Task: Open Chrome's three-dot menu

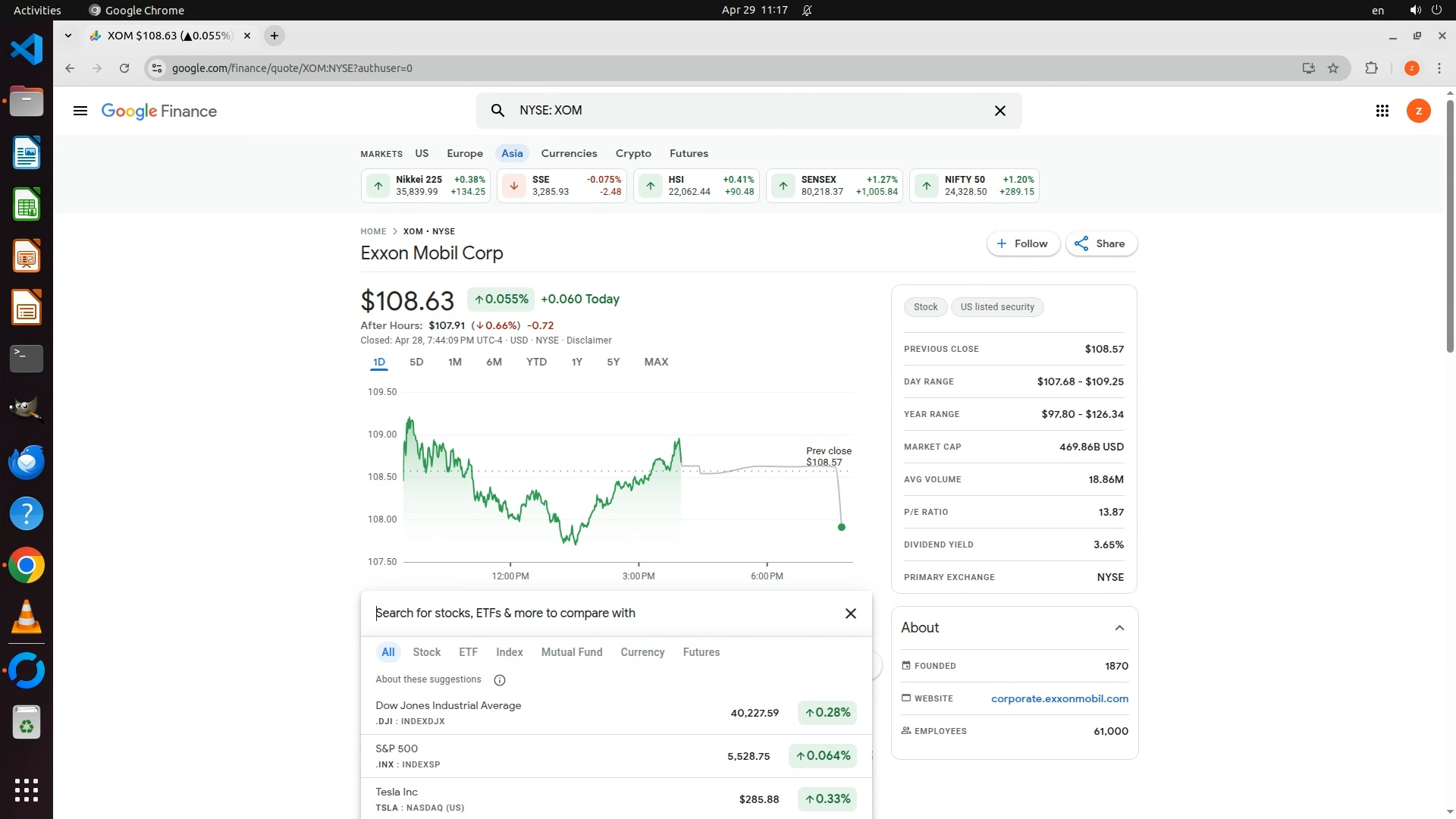Action: click(x=1439, y=68)
